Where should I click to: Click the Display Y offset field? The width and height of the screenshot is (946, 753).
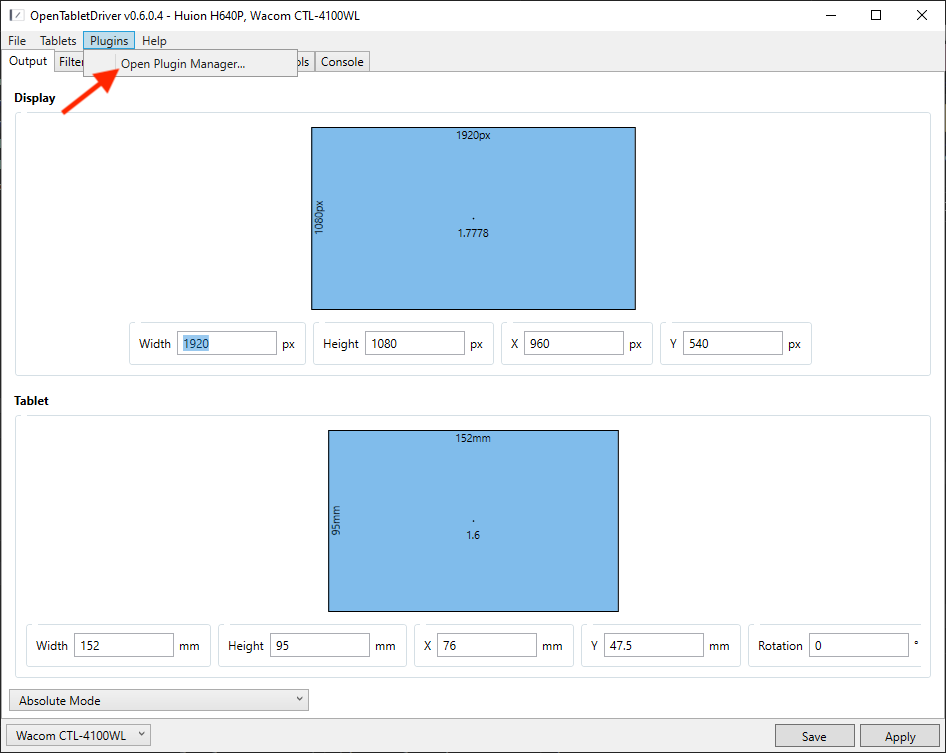[732, 344]
